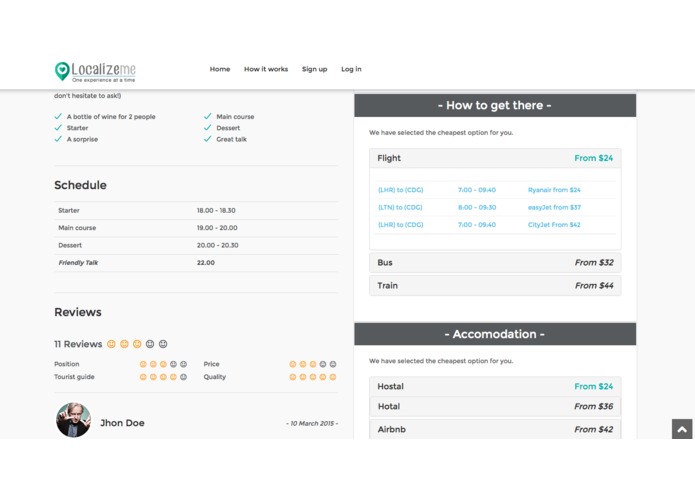
Task: Click the 19.00 - 20.00 schedule time
Action: point(217,228)
